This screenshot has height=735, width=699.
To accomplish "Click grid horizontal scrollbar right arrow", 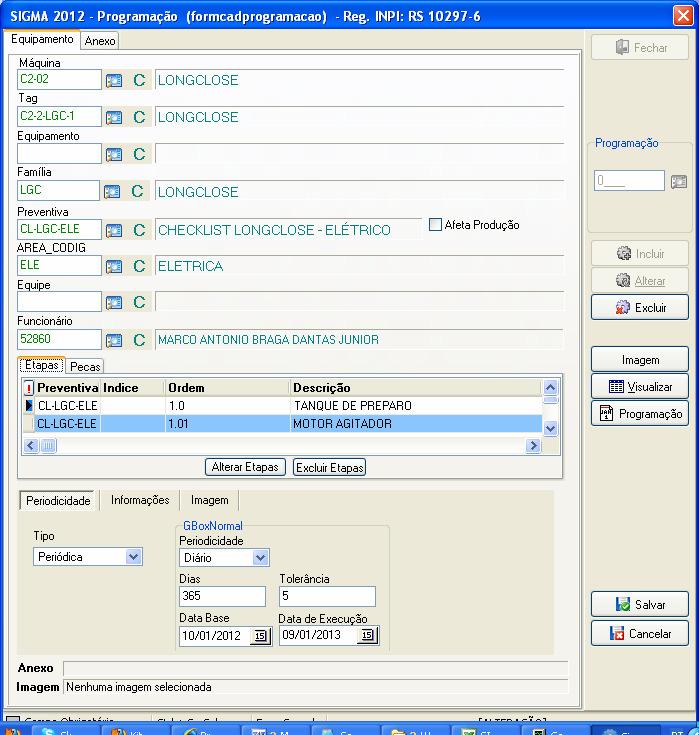I will 533,445.
